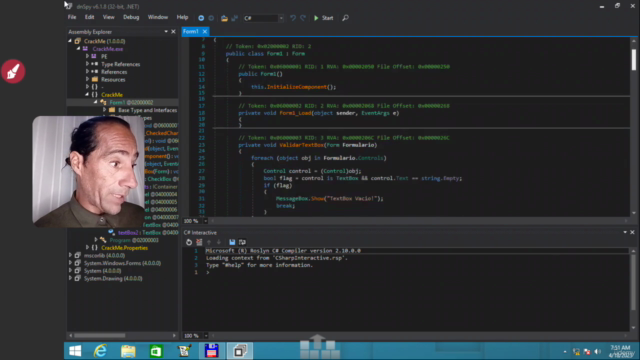Select Program @02000003 in the tree

134,240
